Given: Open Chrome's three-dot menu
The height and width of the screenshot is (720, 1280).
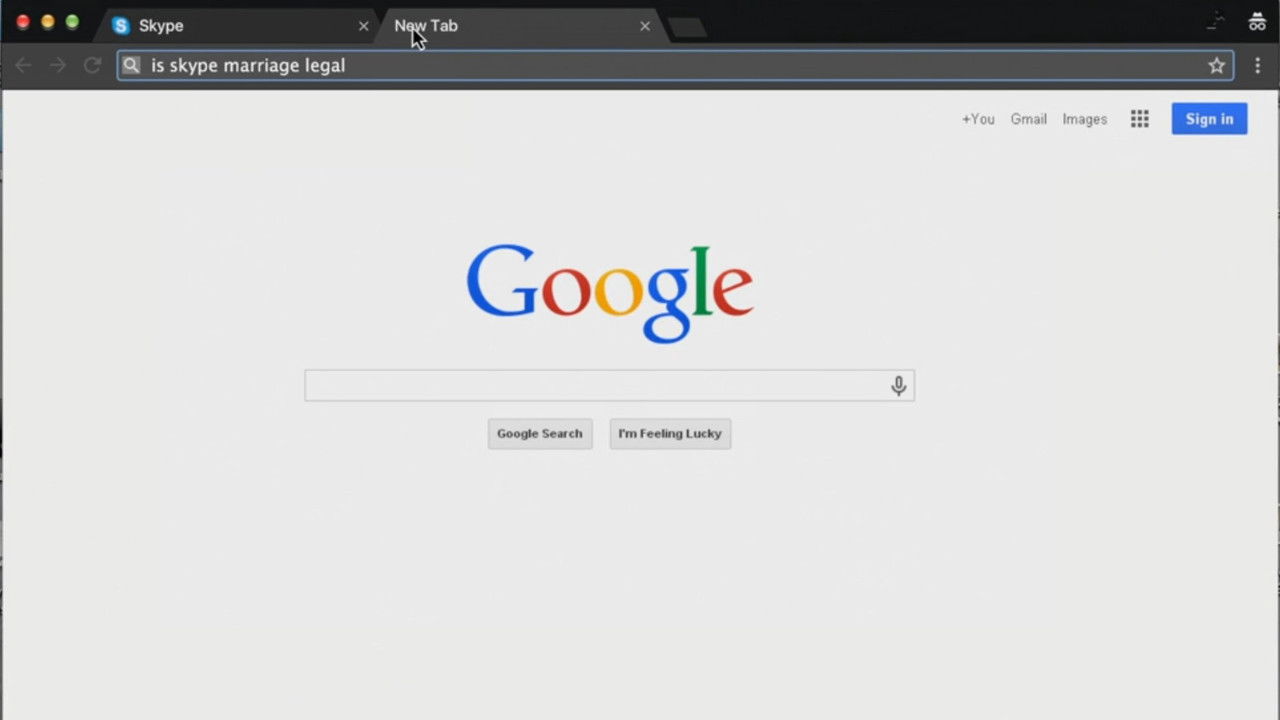Looking at the screenshot, I should (x=1257, y=65).
